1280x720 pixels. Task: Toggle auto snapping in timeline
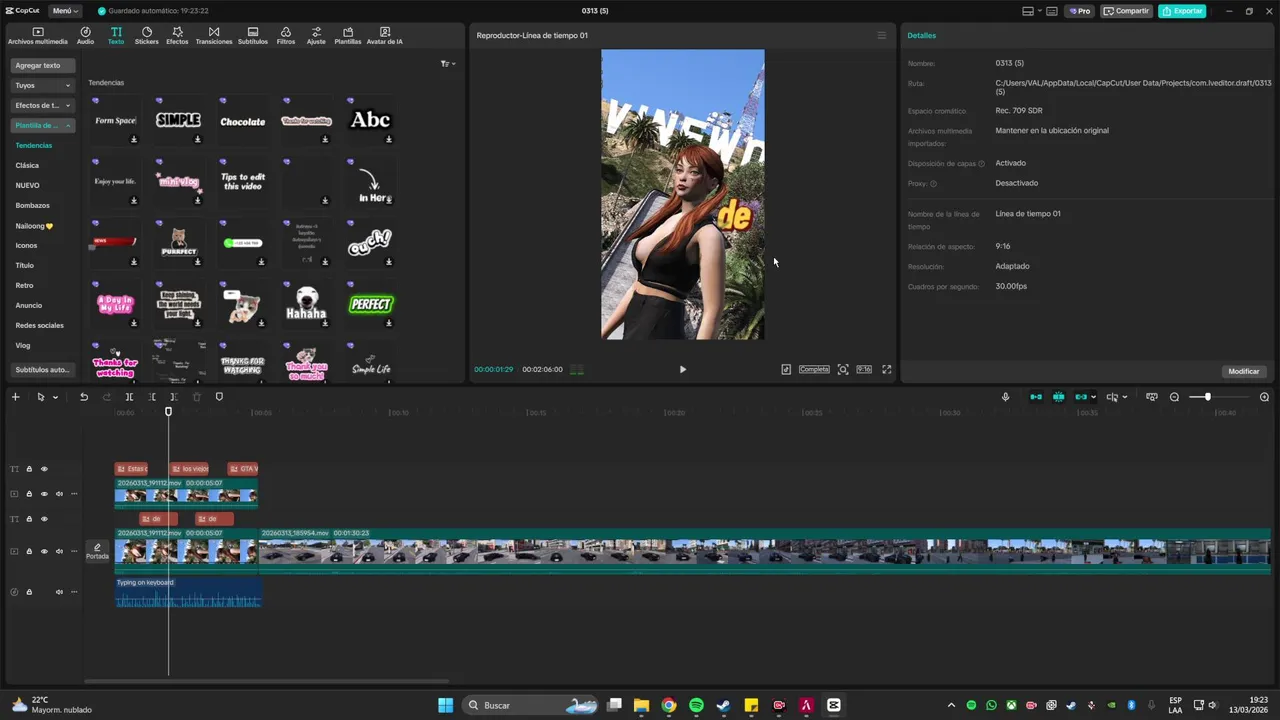1058,397
